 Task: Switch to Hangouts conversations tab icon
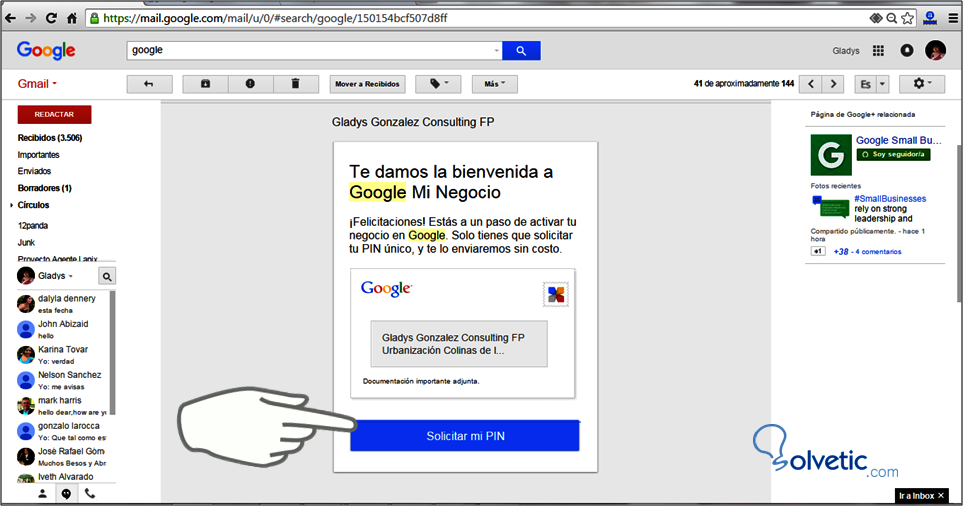click(x=66, y=493)
